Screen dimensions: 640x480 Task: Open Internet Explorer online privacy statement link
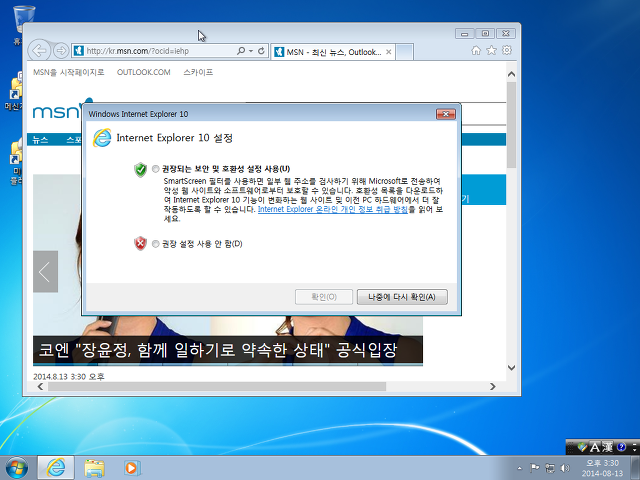(x=333, y=209)
